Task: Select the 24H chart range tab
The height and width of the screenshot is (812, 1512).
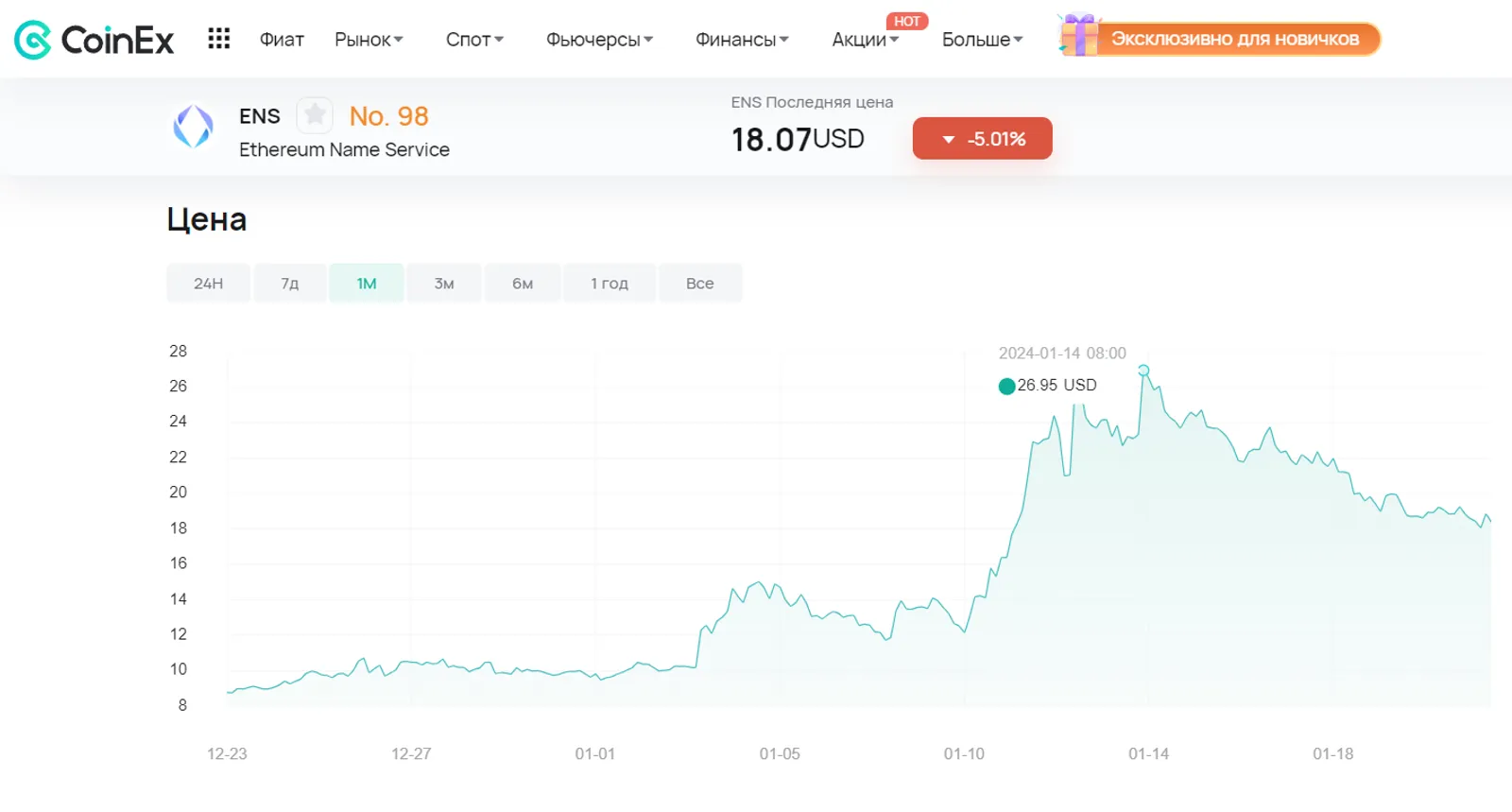Action: click(x=209, y=284)
